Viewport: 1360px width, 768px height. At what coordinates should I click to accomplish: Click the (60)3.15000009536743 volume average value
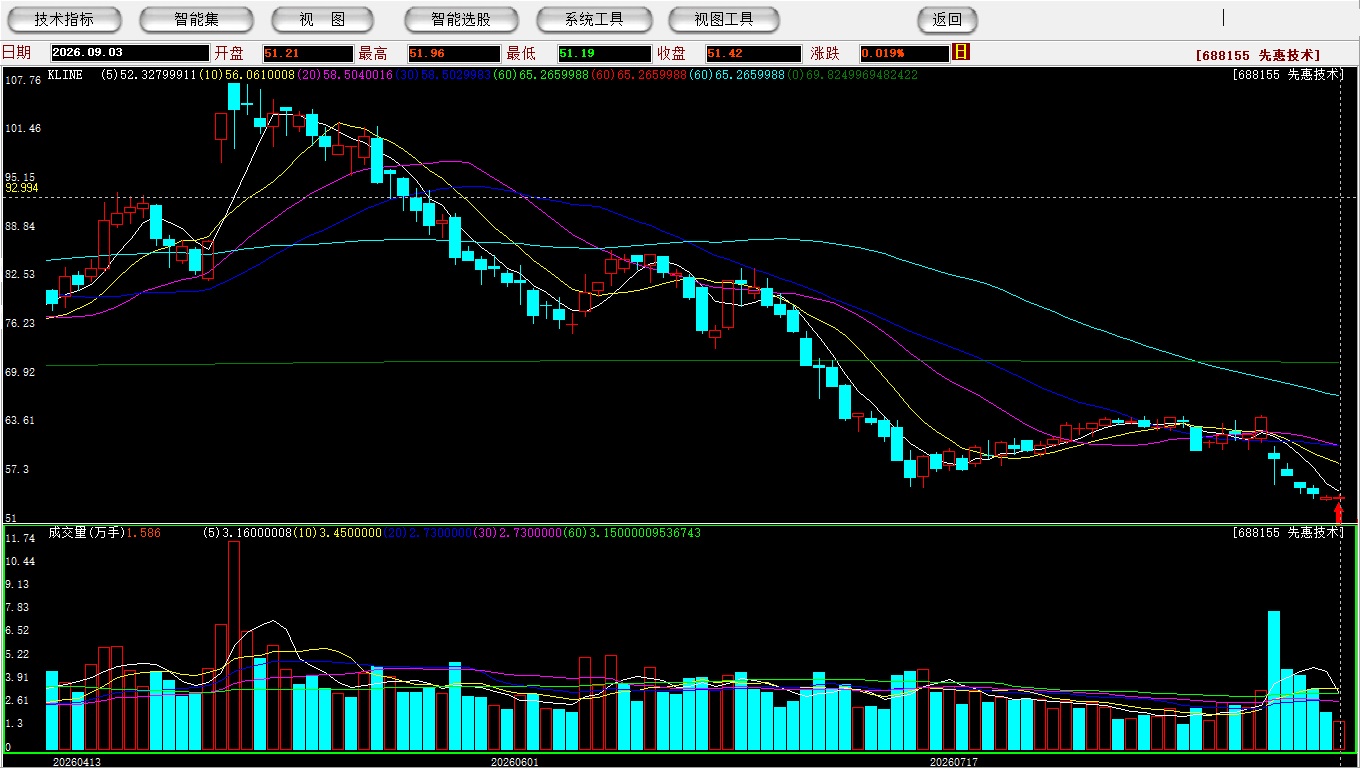(633, 533)
